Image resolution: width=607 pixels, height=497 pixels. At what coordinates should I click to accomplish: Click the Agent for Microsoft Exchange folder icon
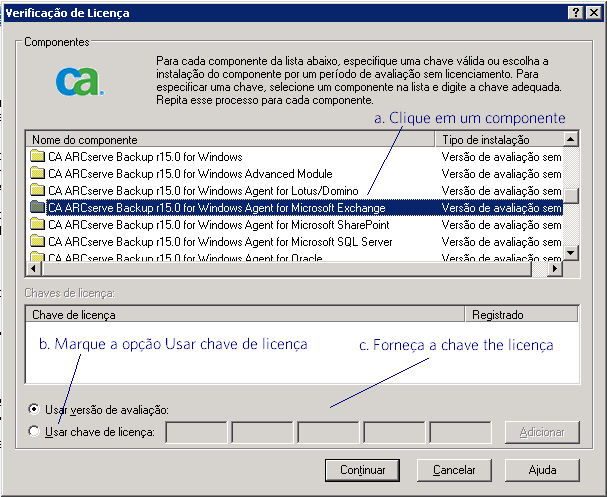(38, 208)
